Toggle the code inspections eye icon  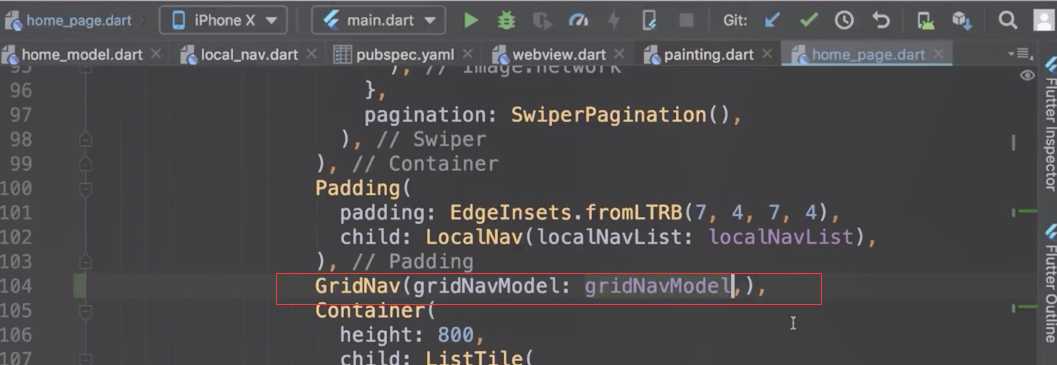tap(1027, 76)
